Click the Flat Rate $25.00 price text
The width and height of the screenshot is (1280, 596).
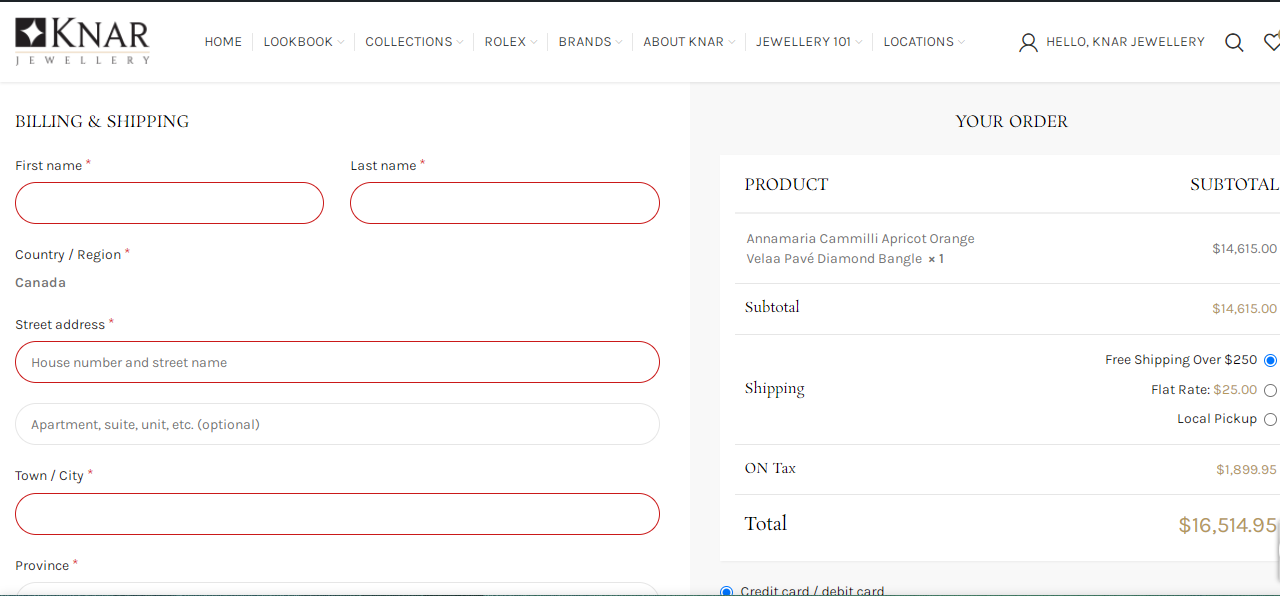[x=1235, y=390]
